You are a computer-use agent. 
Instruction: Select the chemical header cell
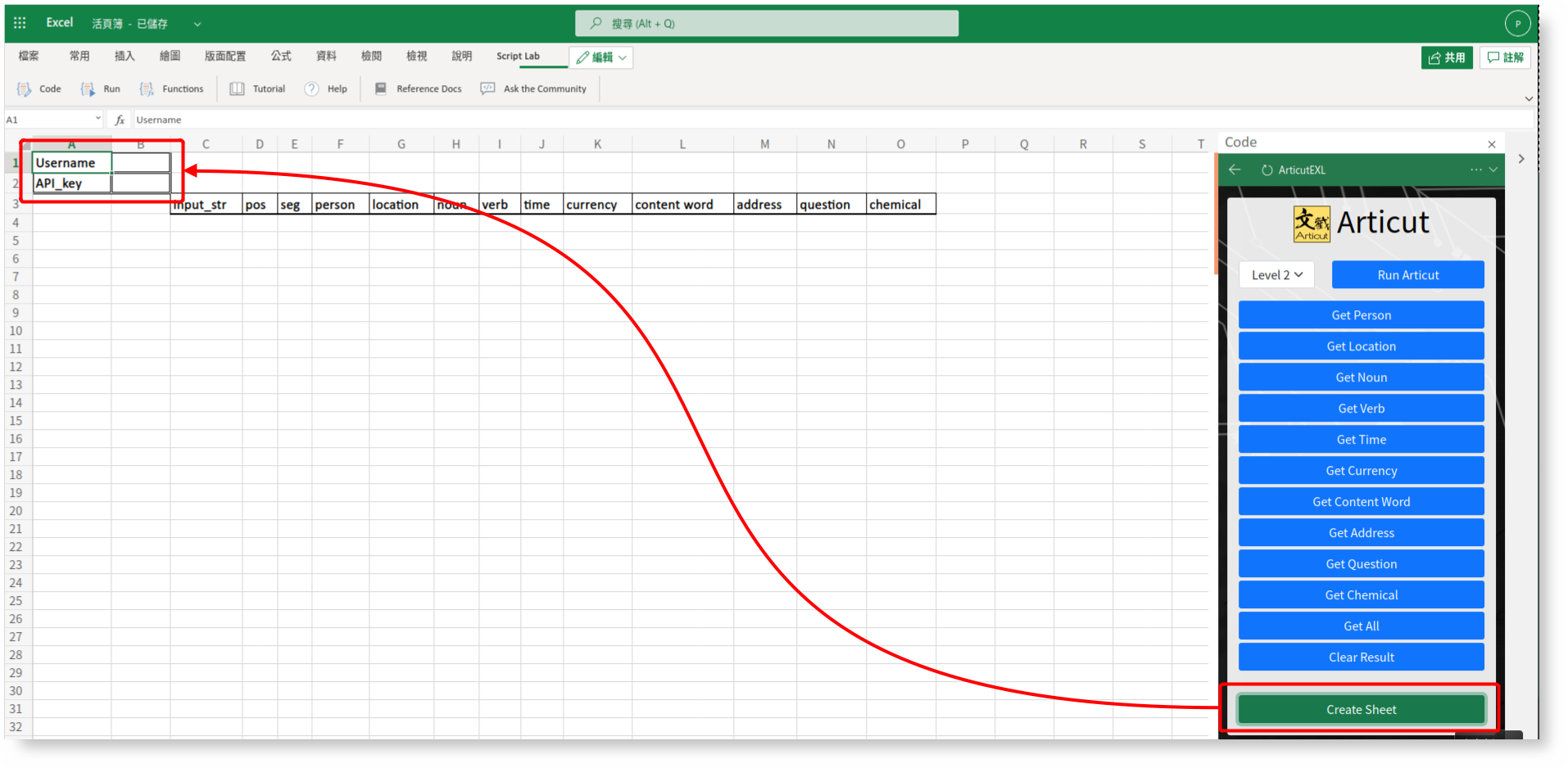pos(901,205)
